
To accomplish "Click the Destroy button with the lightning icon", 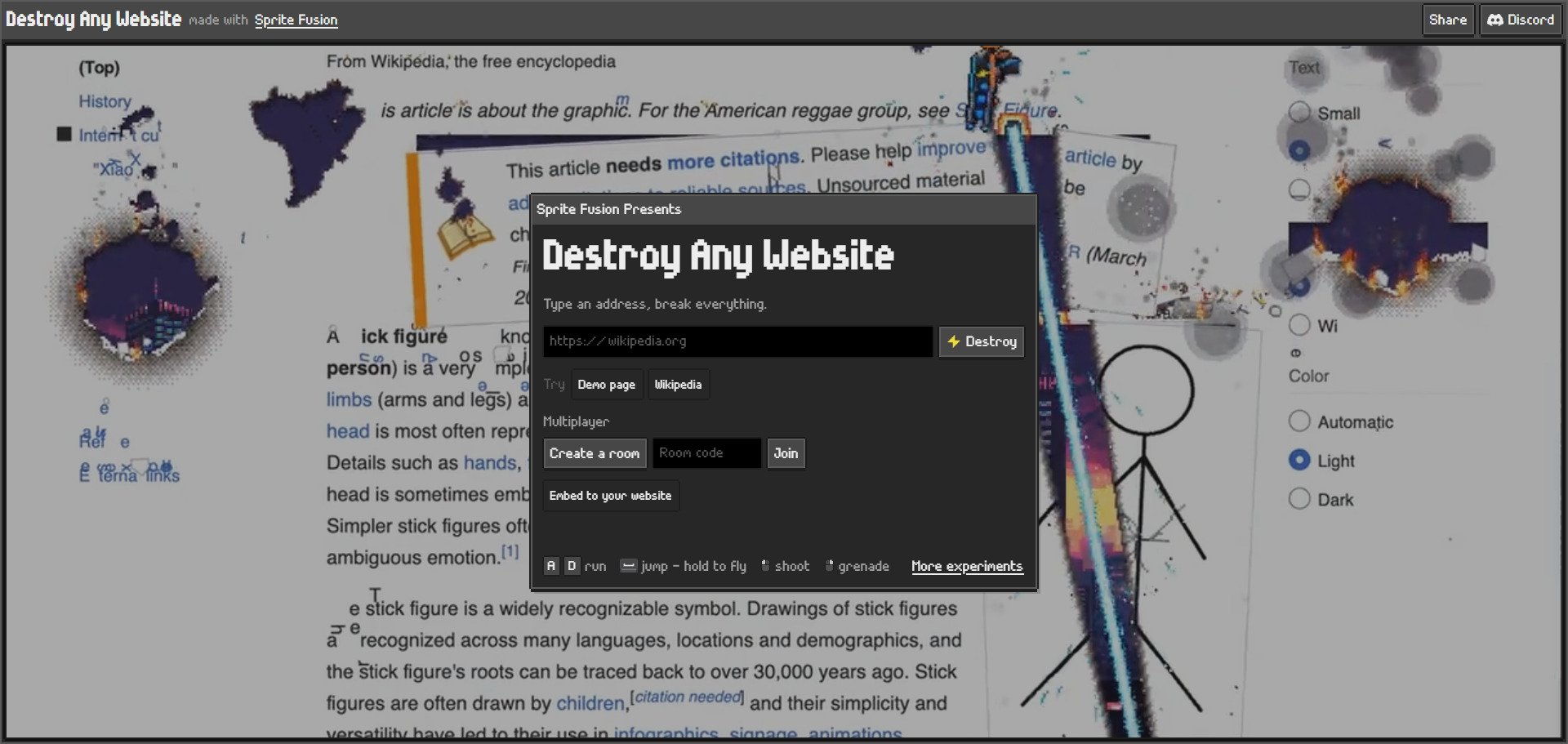I will [982, 341].
